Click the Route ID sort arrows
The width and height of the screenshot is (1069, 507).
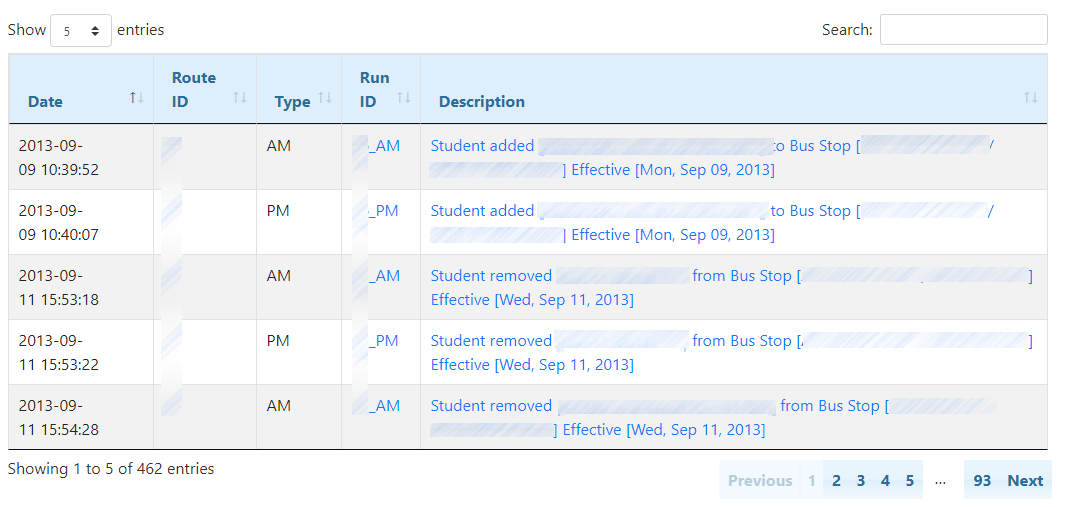tap(240, 97)
